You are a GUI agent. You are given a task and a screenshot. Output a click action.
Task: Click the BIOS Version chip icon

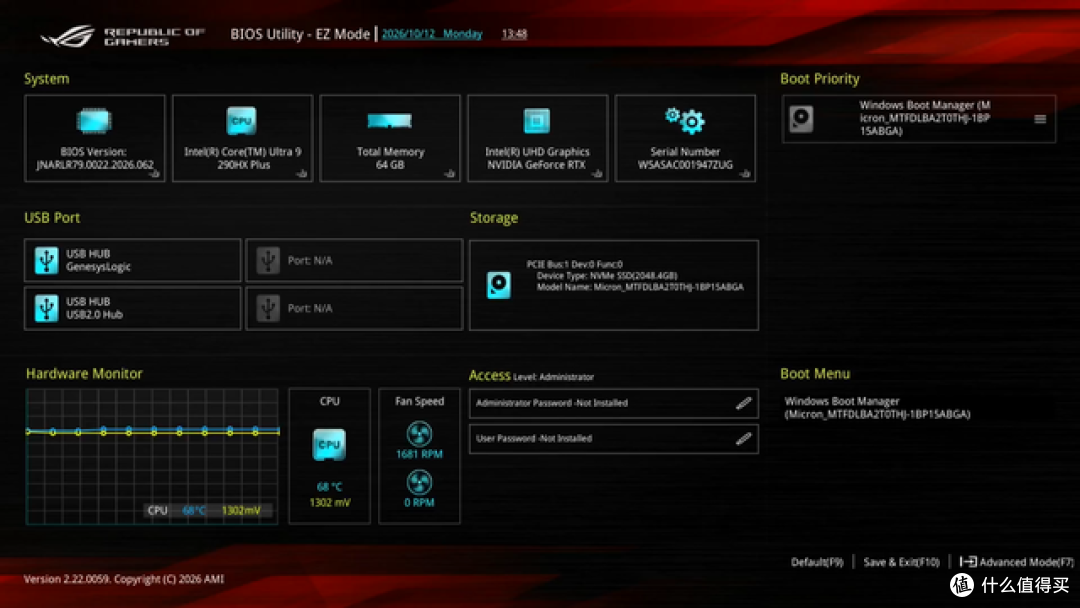(x=94, y=121)
